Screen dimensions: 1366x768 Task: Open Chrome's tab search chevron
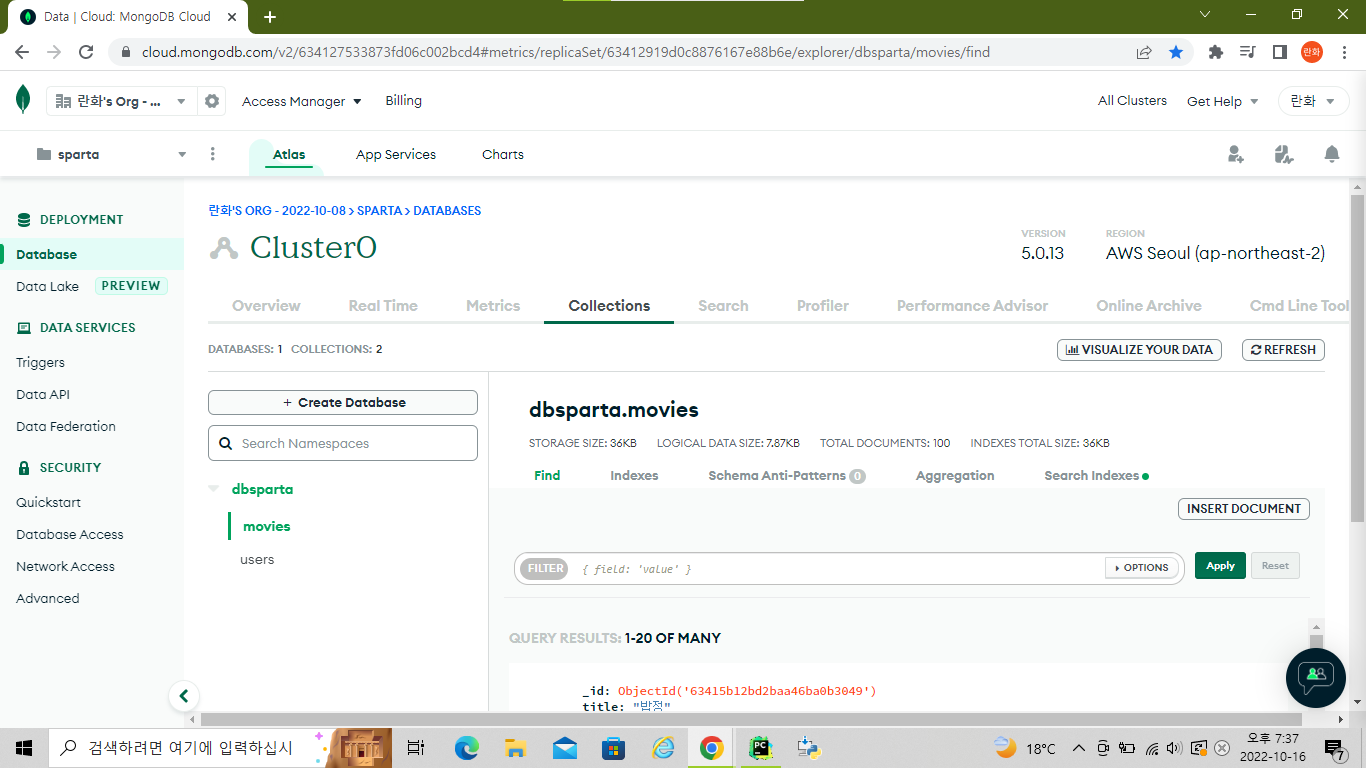coord(1205,15)
